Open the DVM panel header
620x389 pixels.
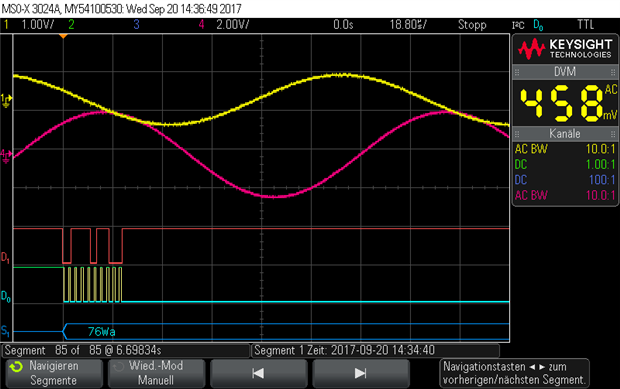[565, 72]
